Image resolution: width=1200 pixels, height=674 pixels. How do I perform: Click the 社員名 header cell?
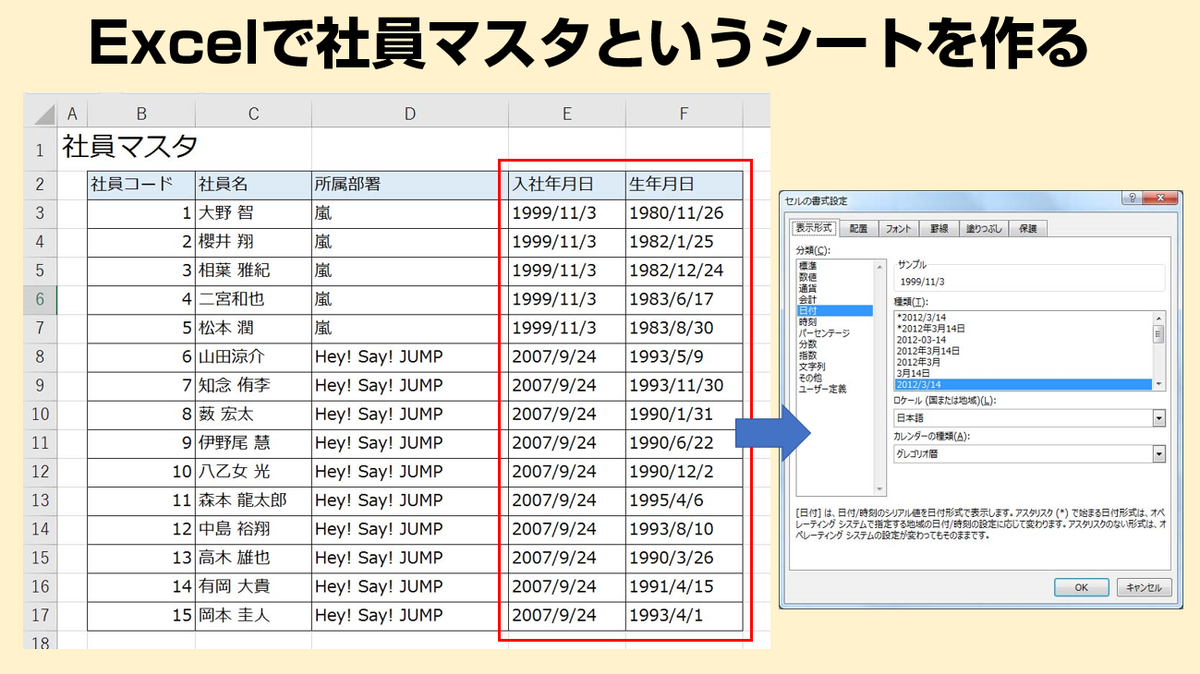click(253, 185)
